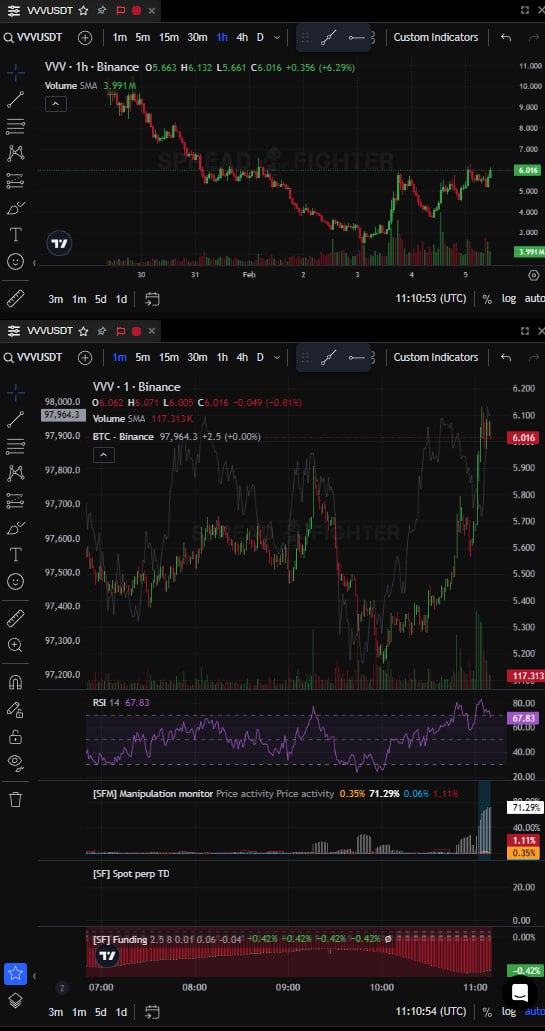Toggle magnet mode in bottom chart
Screen dimensions: 545x1031
point(16,683)
